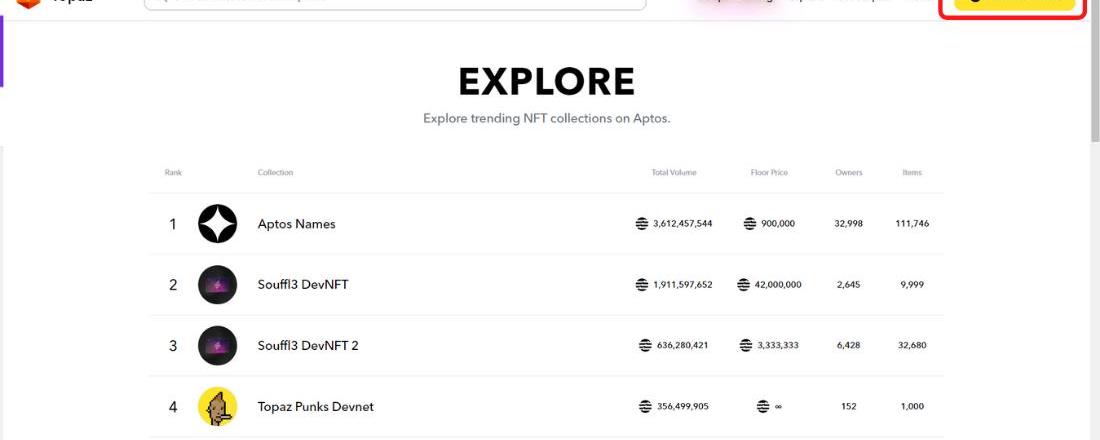Image resolution: width=1100 pixels, height=440 pixels.
Task: Open the Souffl3 DevNFT 2 collection name
Action: (308, 345)
